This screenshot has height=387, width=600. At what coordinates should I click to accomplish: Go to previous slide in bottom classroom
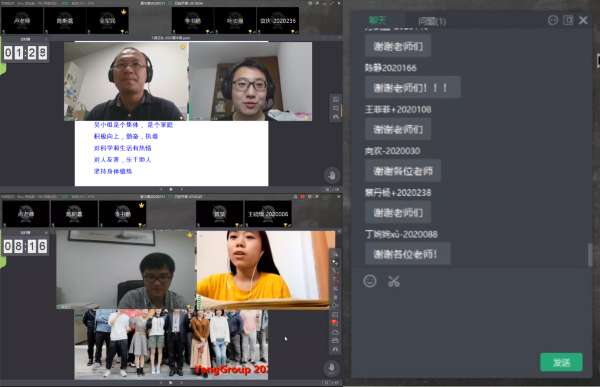[x=161, y=382]
